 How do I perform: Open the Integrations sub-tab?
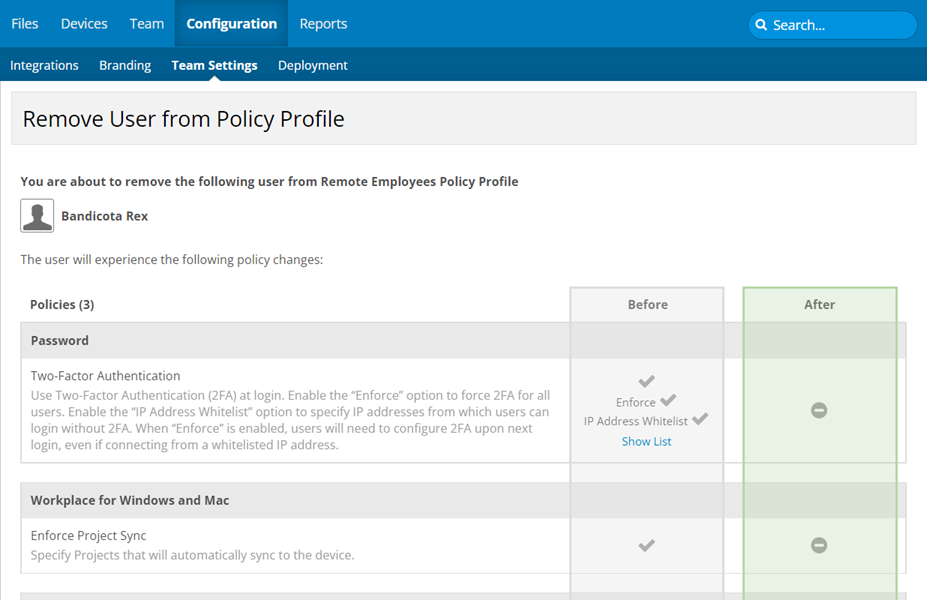point(44,65)
